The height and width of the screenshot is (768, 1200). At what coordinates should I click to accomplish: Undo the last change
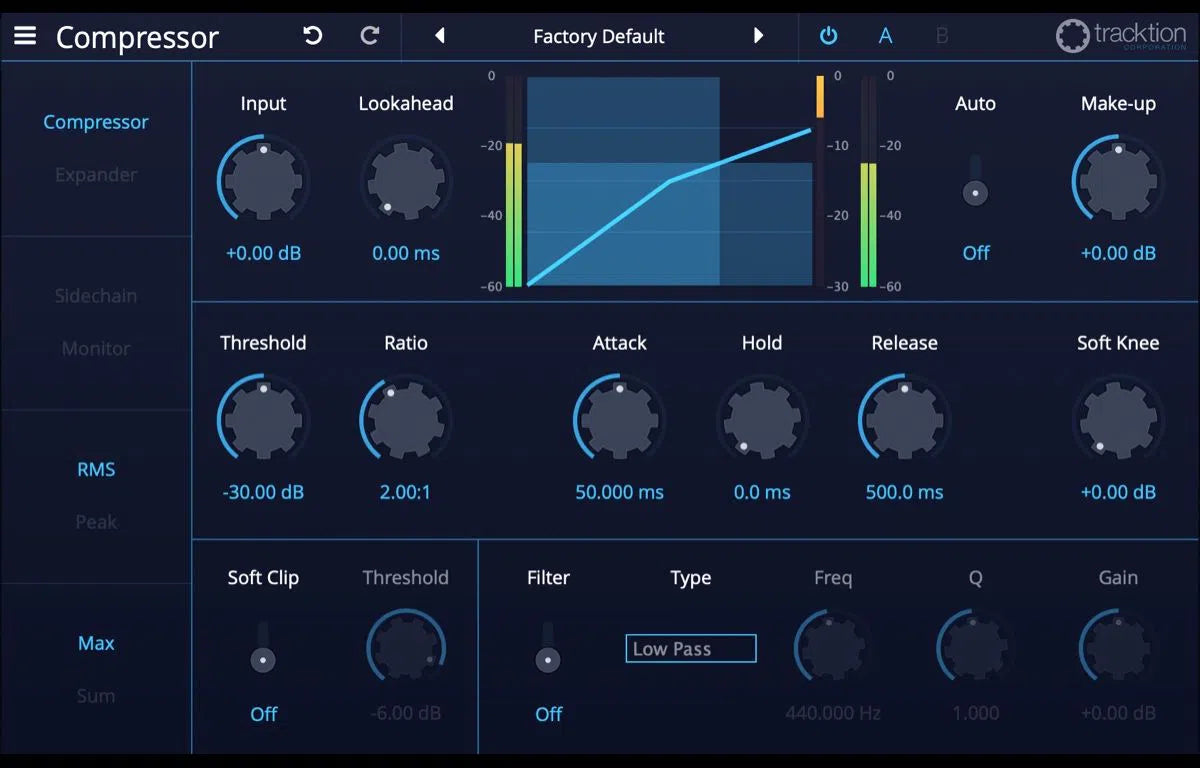(312, 35)
